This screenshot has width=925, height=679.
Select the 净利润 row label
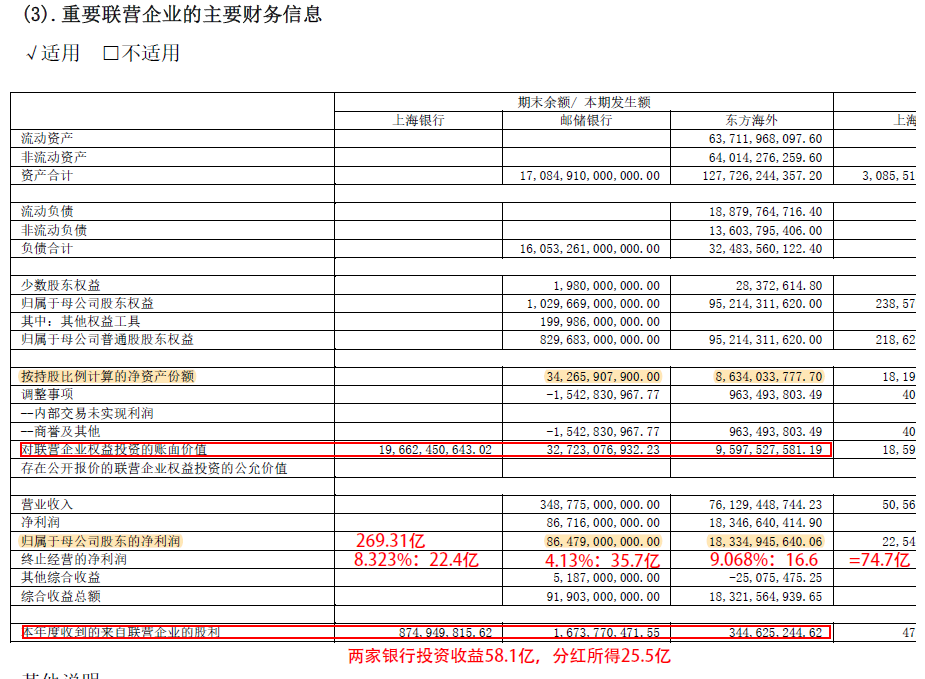click(x=41, y=522)
